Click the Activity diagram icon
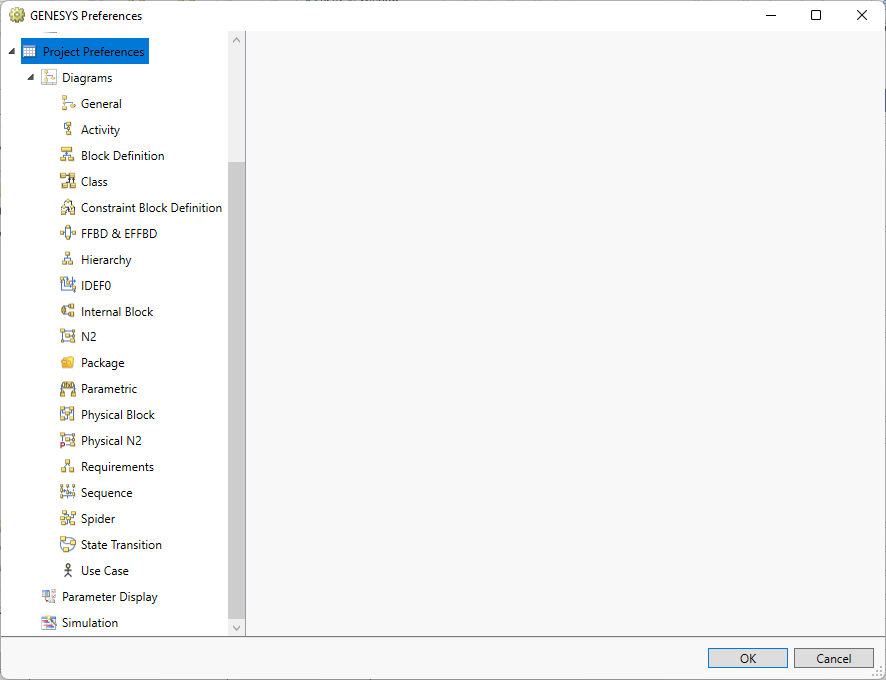 [68, 130]
